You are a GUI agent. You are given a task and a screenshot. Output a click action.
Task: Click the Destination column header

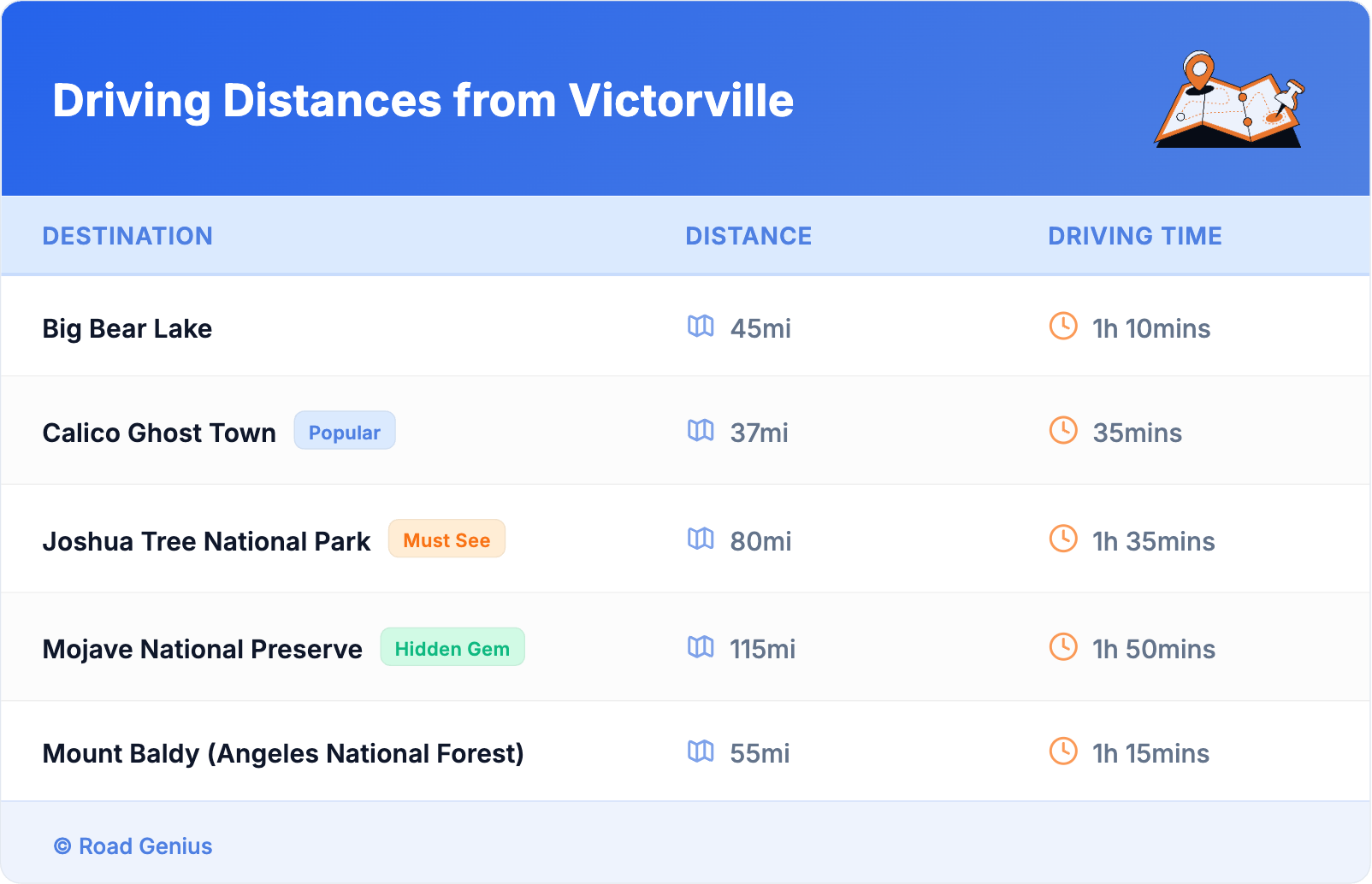[x=127, y=236]
